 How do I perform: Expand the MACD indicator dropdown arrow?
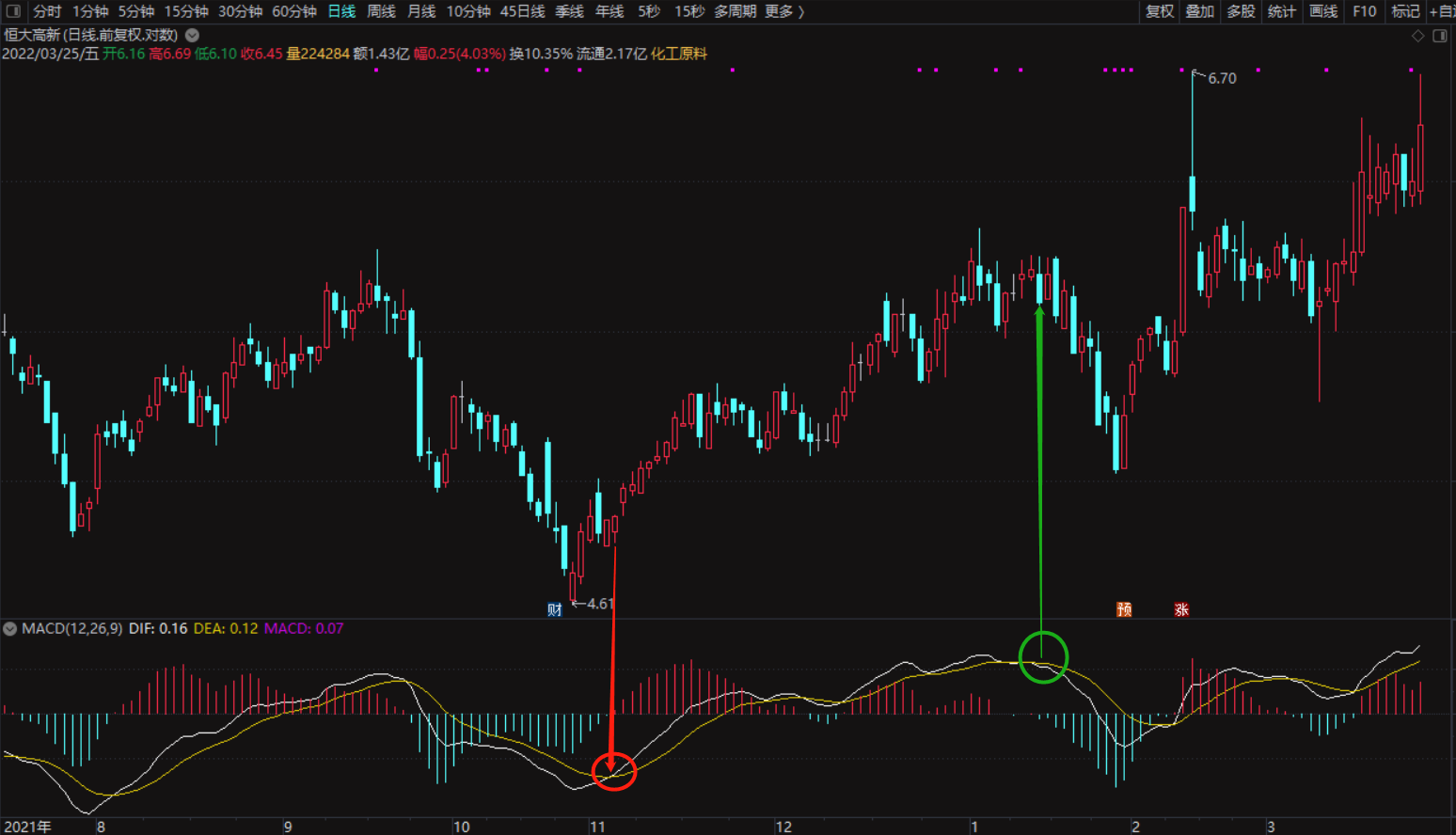[10, 628]
